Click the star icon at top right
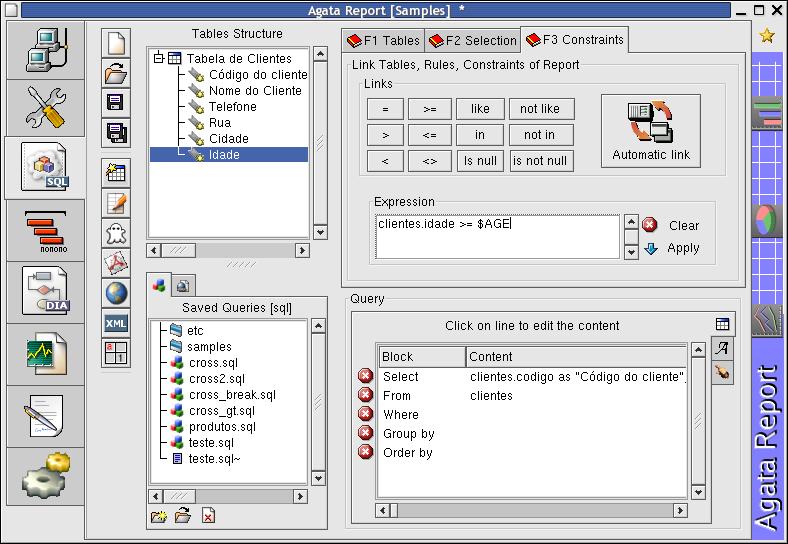The height and width of the screenshot is (544, 788). click(x=767, y=35)
